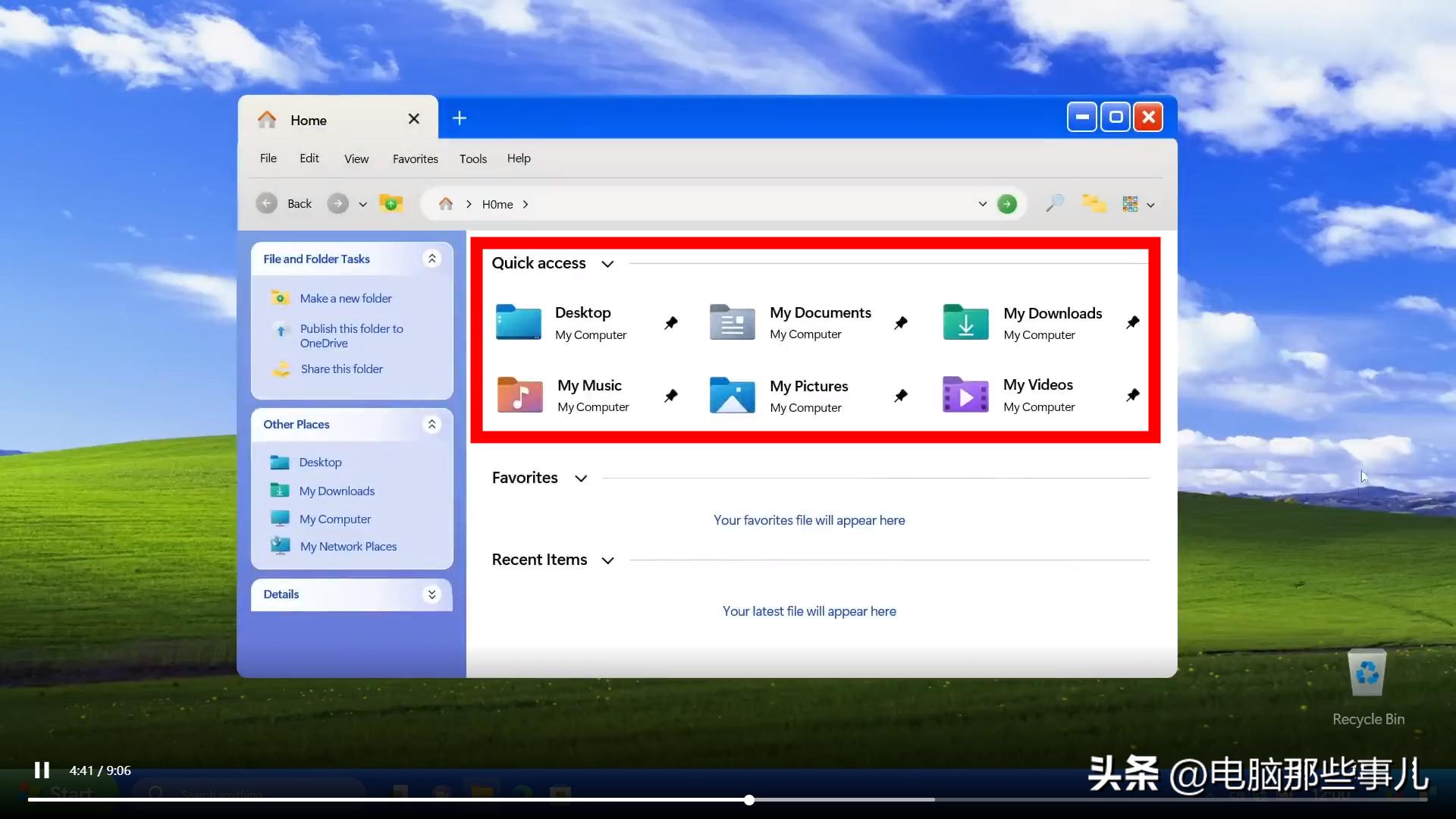Open the Tools menu
This screenshot has width=1456, height=819.
pos(472,158)
